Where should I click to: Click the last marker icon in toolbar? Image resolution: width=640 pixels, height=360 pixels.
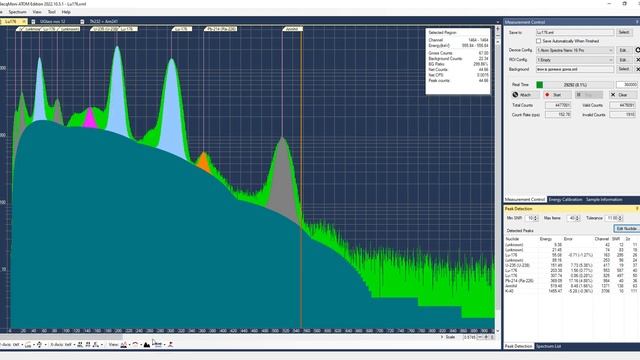(x=171, y=345)
